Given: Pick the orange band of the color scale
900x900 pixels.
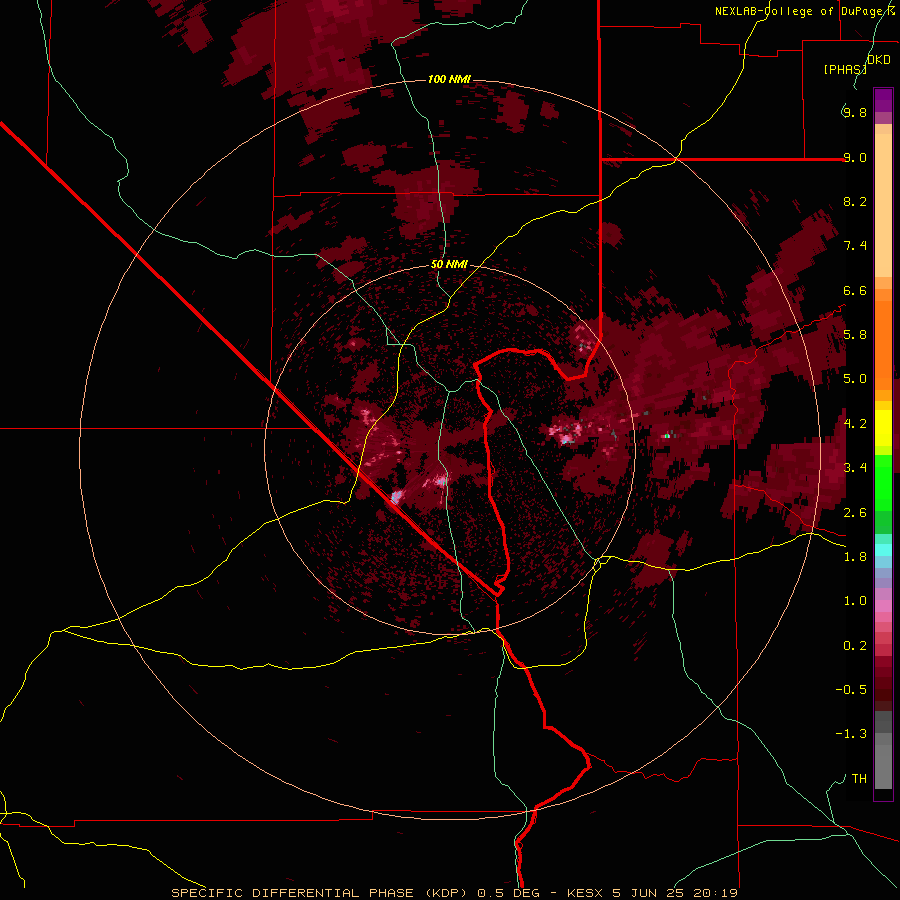Looking at the screenshot, I should coord(883,344).
